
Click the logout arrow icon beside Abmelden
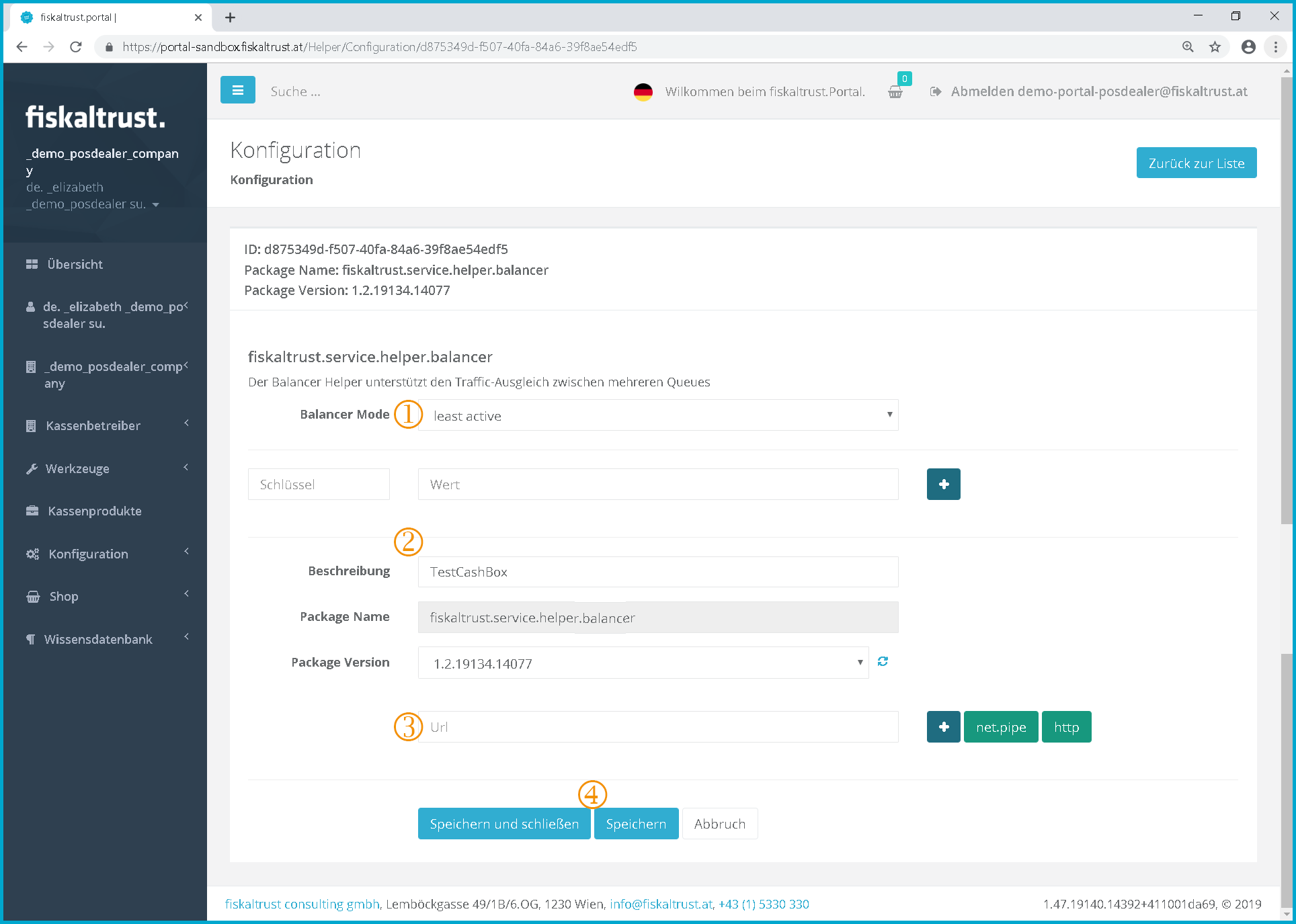tap(935, 91)
